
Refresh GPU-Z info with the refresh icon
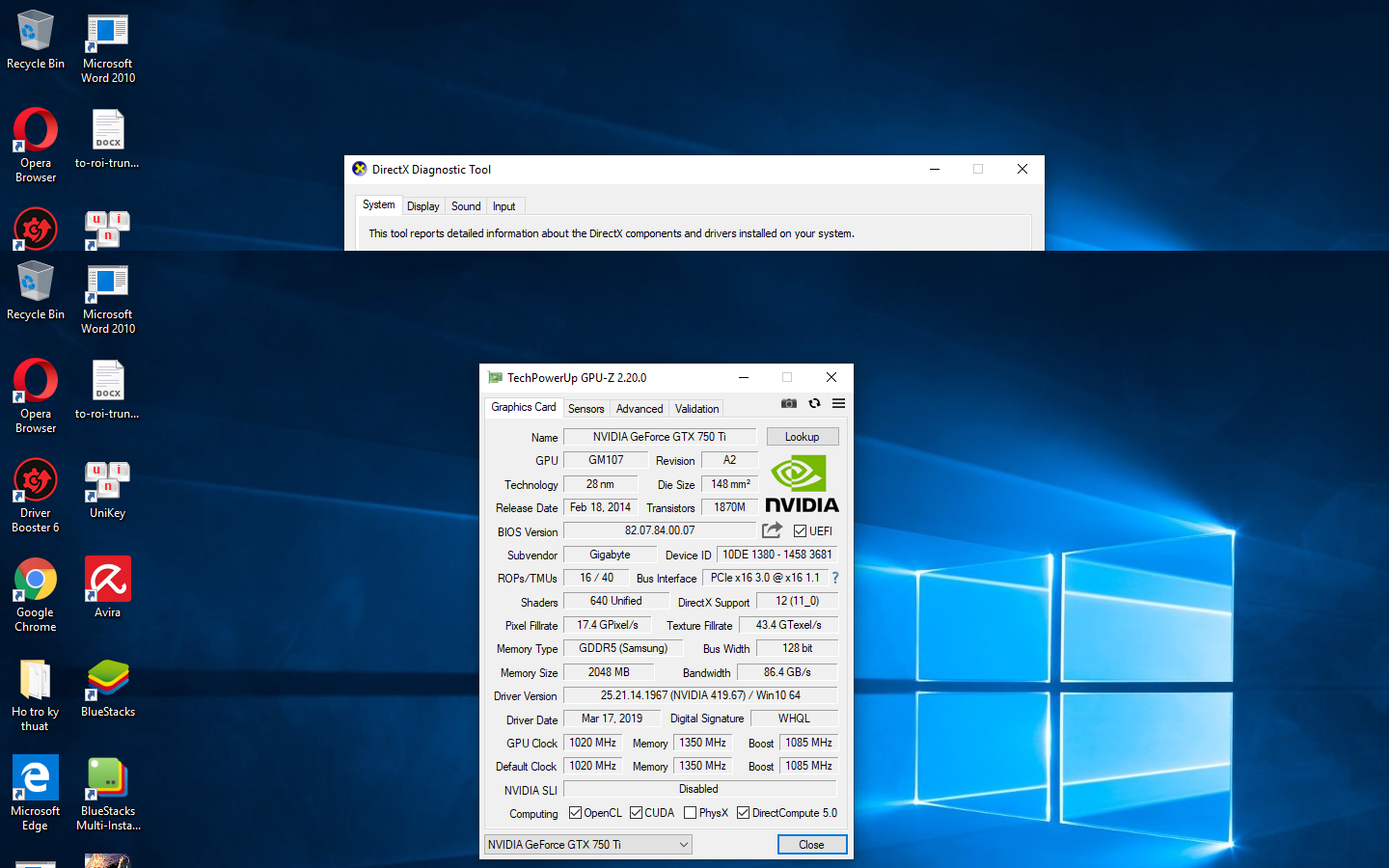point(814,403)
